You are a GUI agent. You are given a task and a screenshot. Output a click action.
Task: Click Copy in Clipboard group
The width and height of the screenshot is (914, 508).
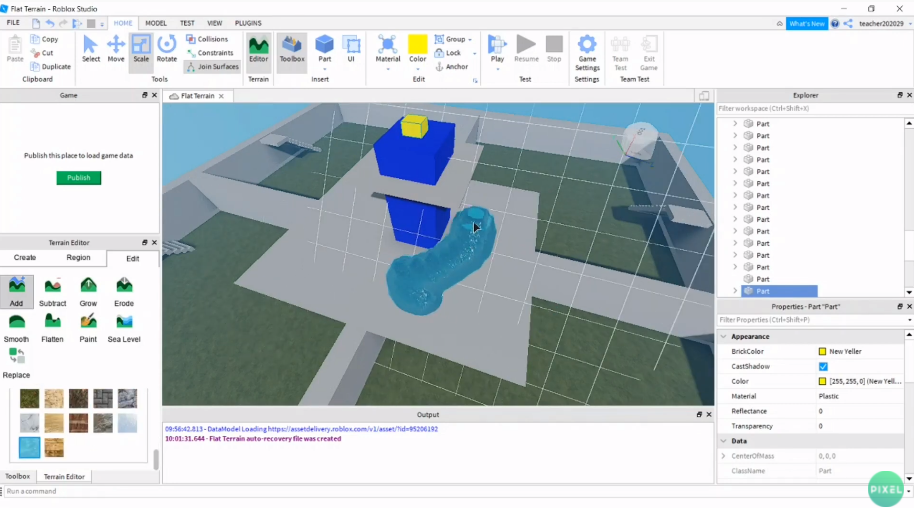pyautogui.click(x=44, y=39)
